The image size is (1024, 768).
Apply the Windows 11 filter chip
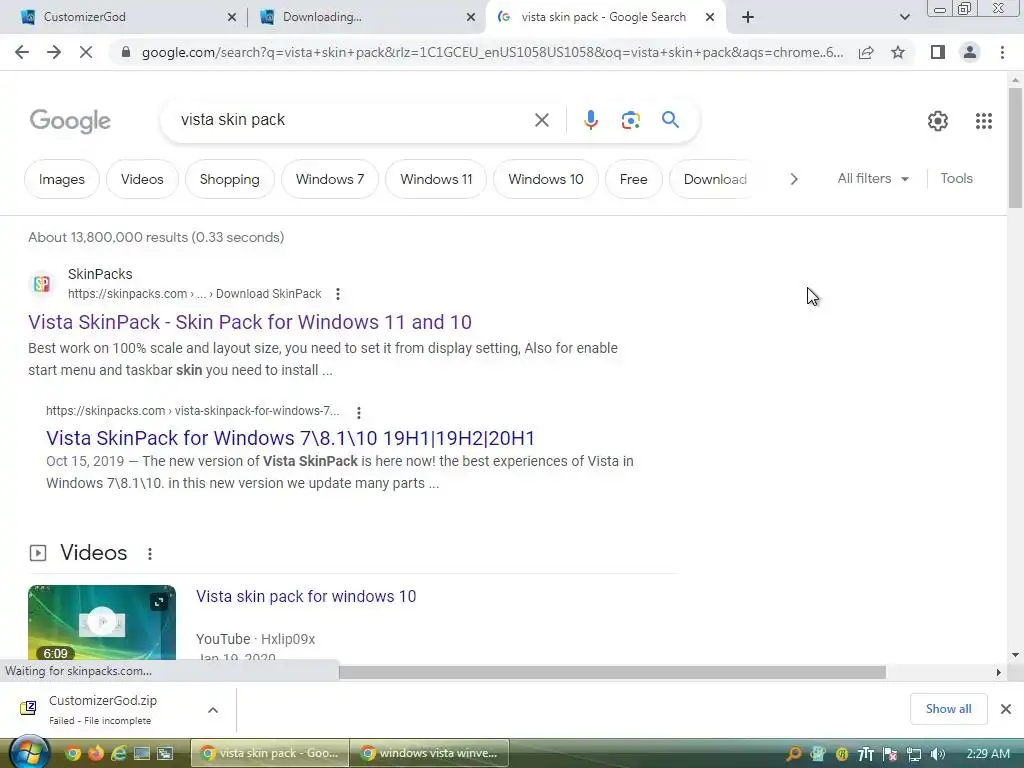(436, 179)
